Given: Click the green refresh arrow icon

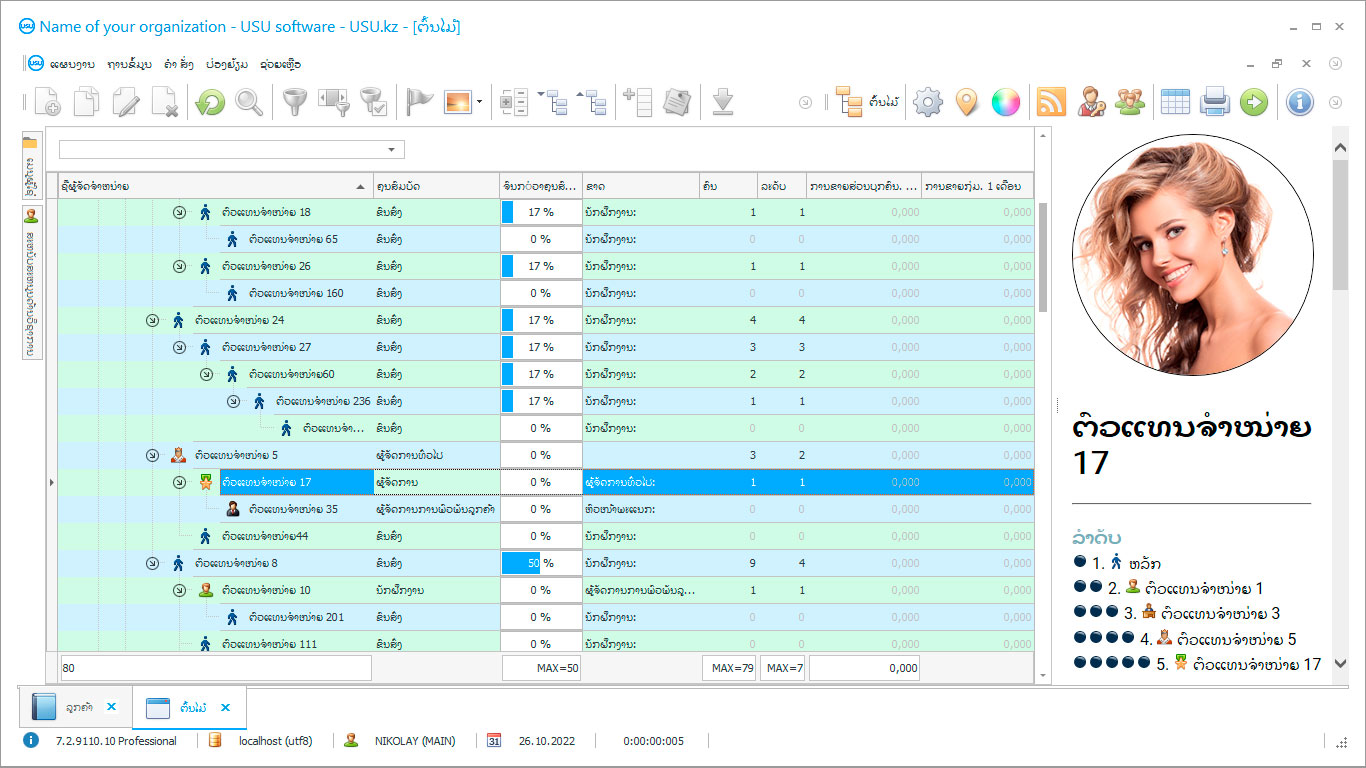Looking at the screenshot, I should pyautogui.click(x=210, y=102).
